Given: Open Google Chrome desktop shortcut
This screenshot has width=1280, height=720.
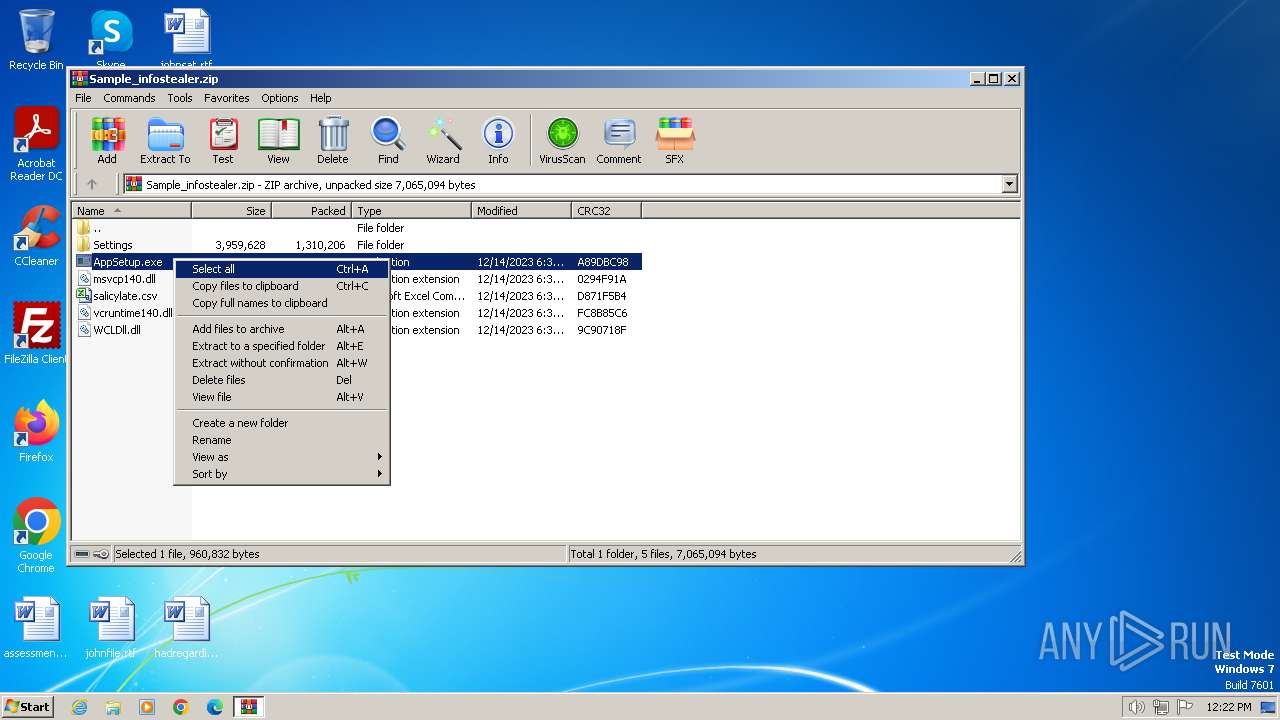Looking at the screenshot, I should tap(36, 536).
